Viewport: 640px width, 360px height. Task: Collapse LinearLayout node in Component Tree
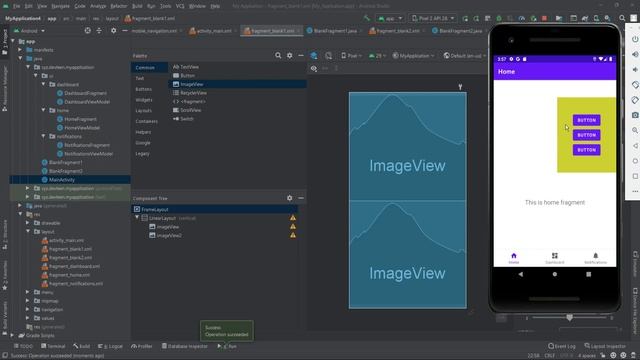137,218
